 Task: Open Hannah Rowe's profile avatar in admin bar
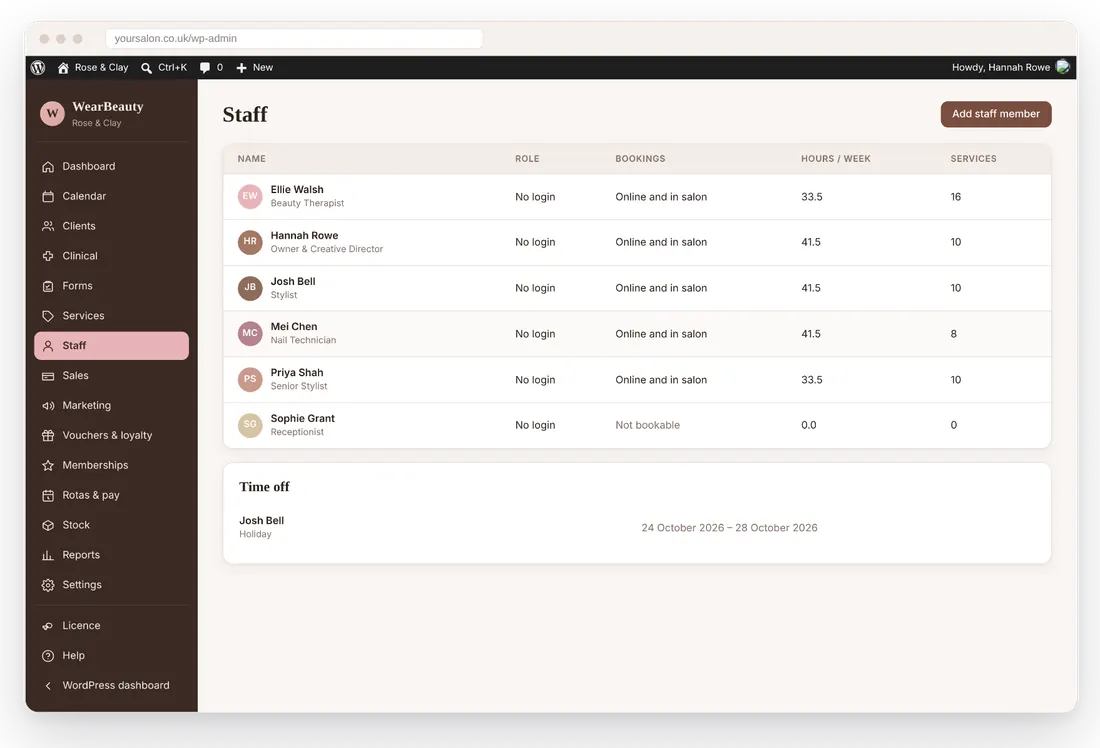(1062, 67)
